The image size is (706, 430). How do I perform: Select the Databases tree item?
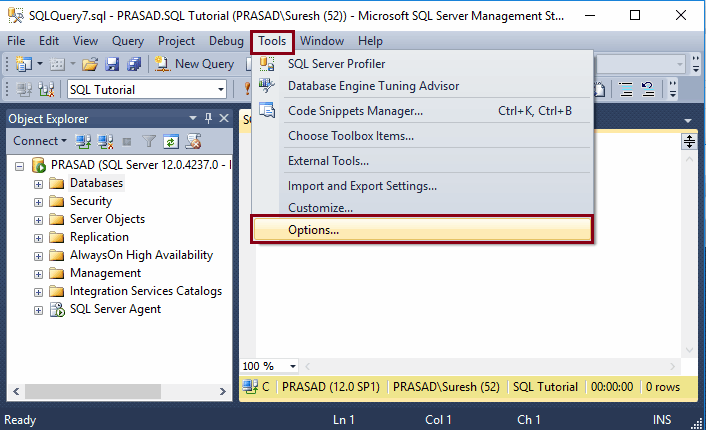[x=96, y=183]
